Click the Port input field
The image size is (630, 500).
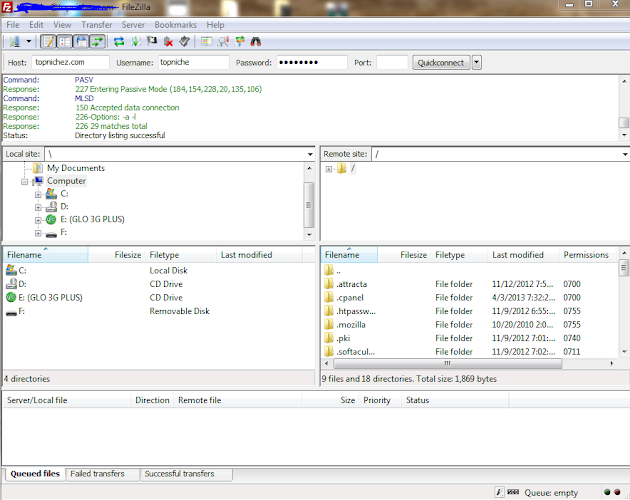pyautogui.click(x=392, y=62)
